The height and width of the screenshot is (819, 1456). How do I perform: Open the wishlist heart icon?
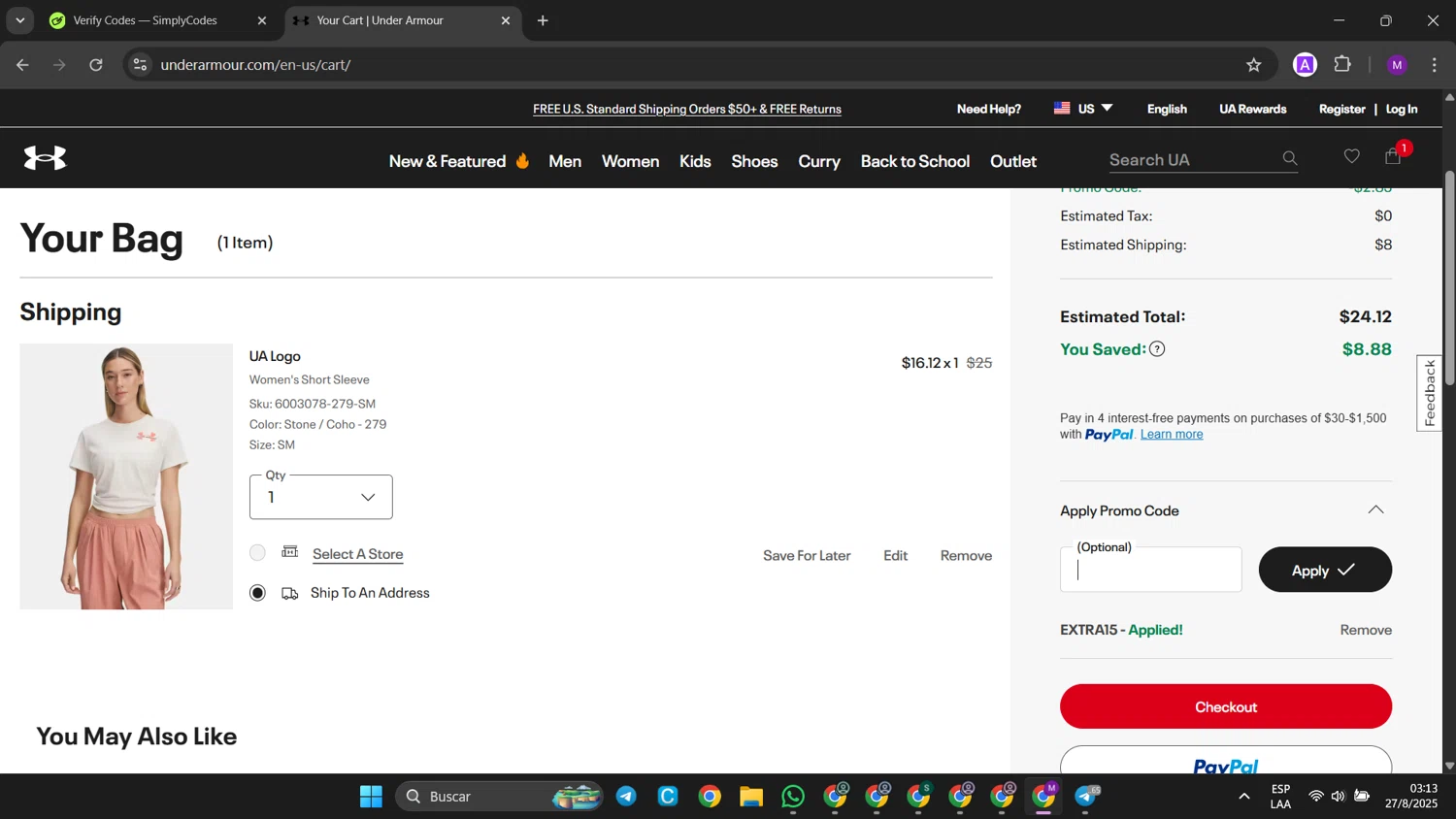pyautogui.click(x=1351, y=156)
